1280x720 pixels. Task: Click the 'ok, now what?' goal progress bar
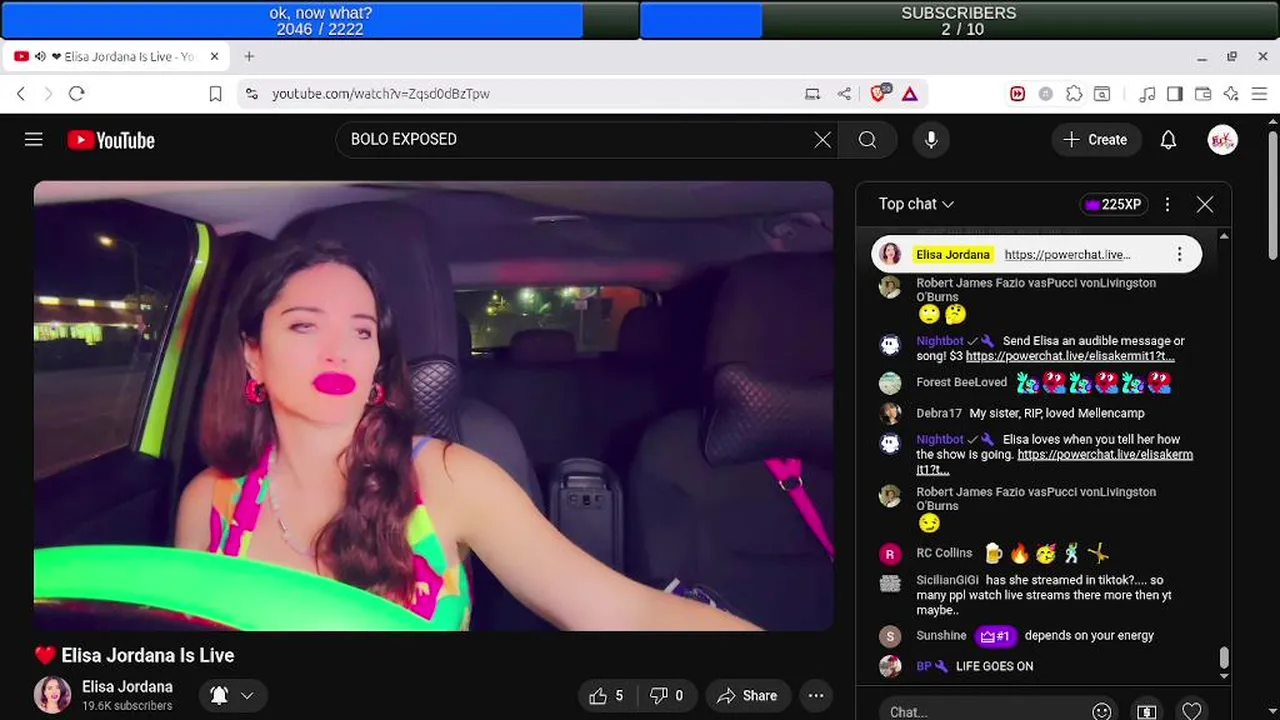click(320, 20)
